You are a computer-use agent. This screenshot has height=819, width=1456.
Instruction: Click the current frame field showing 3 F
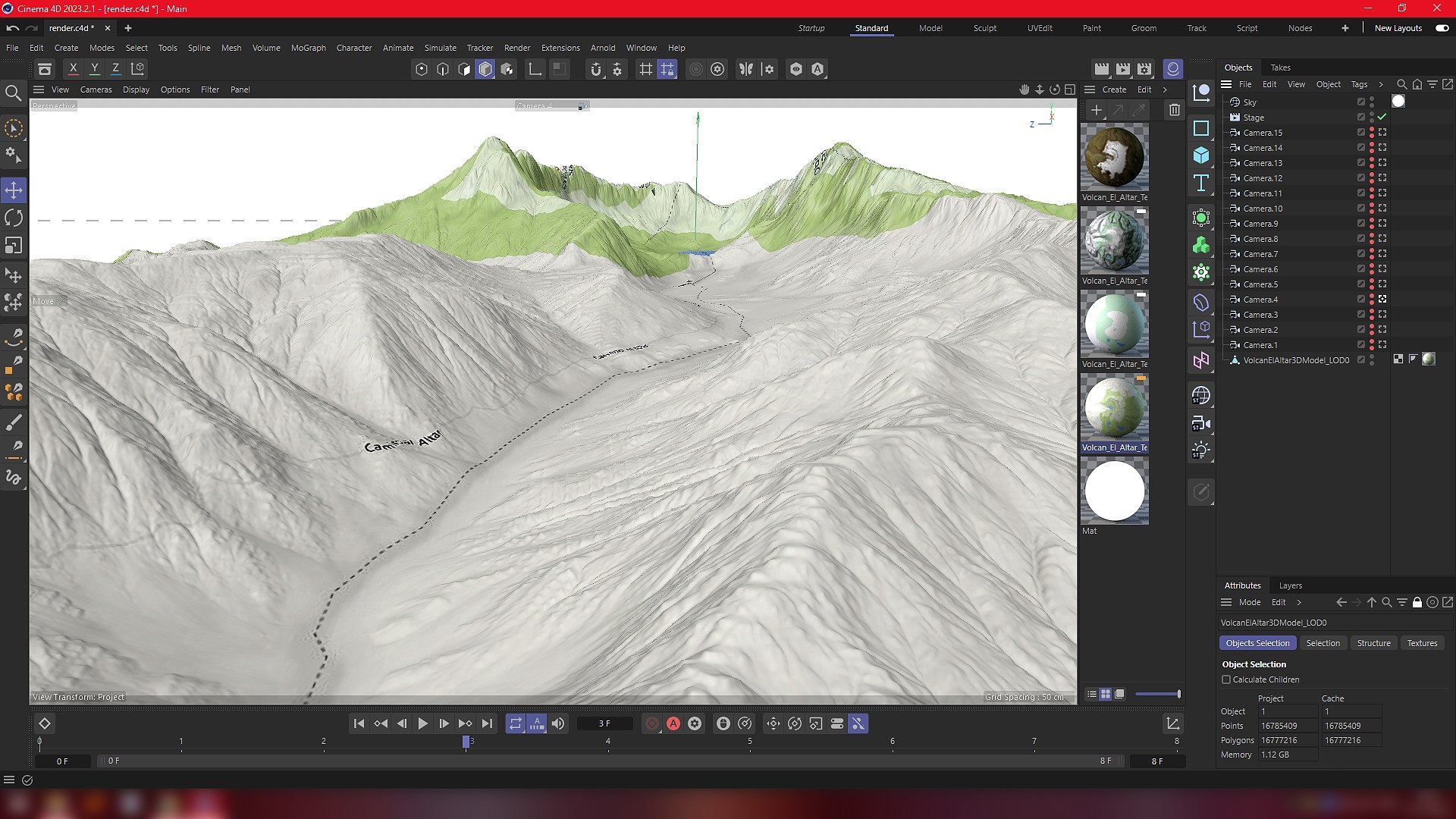click(x=604, y=723)
